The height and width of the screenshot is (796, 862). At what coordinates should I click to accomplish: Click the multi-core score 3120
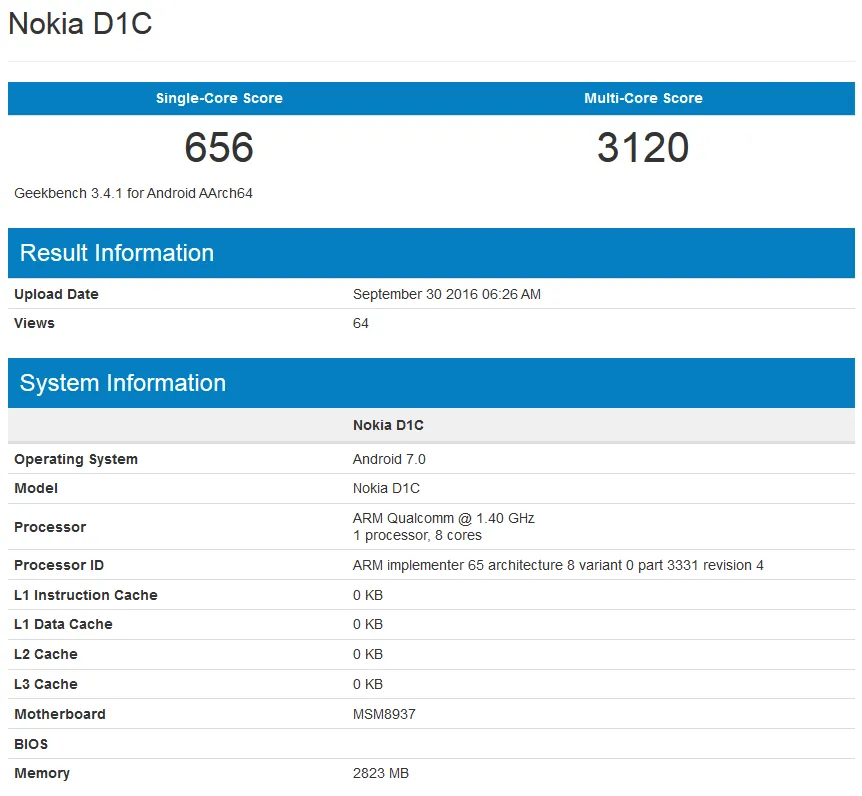(x=643, y=148)
